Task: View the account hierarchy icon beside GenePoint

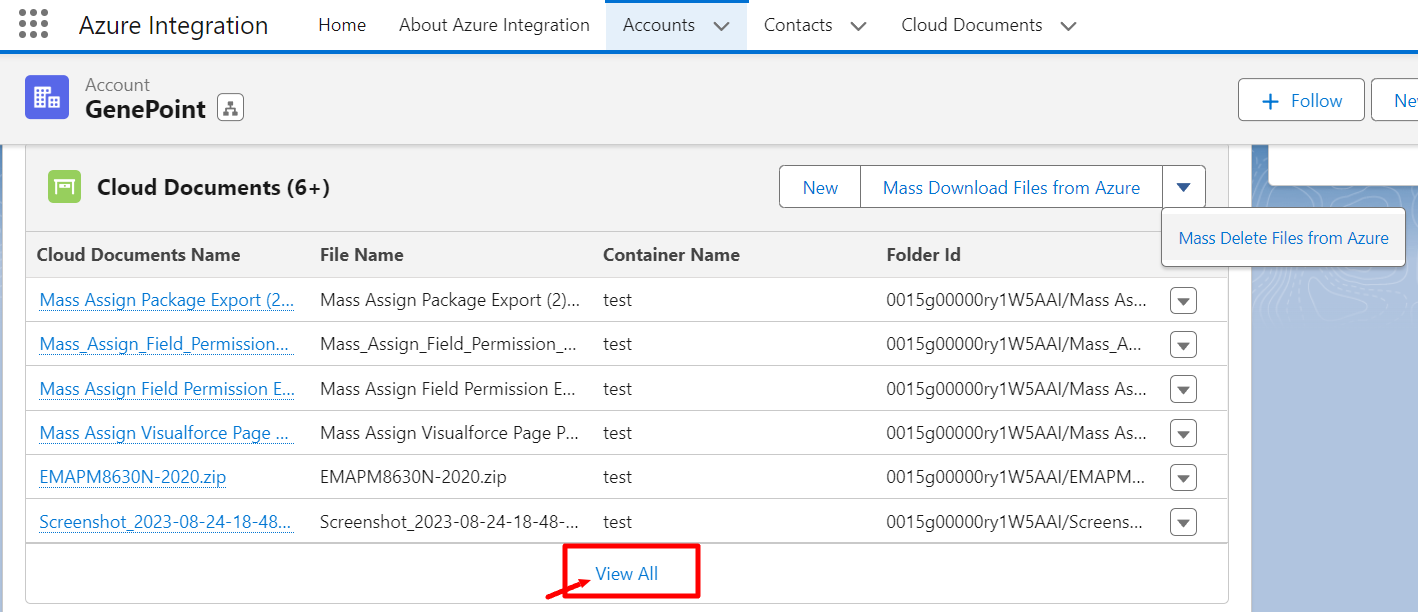Action: 230,108
